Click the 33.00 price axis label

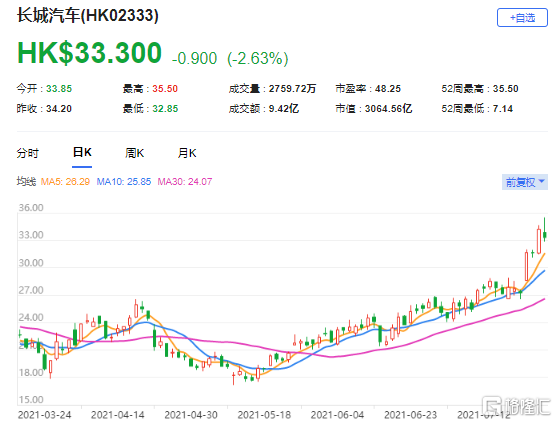[x=31, y=235]
